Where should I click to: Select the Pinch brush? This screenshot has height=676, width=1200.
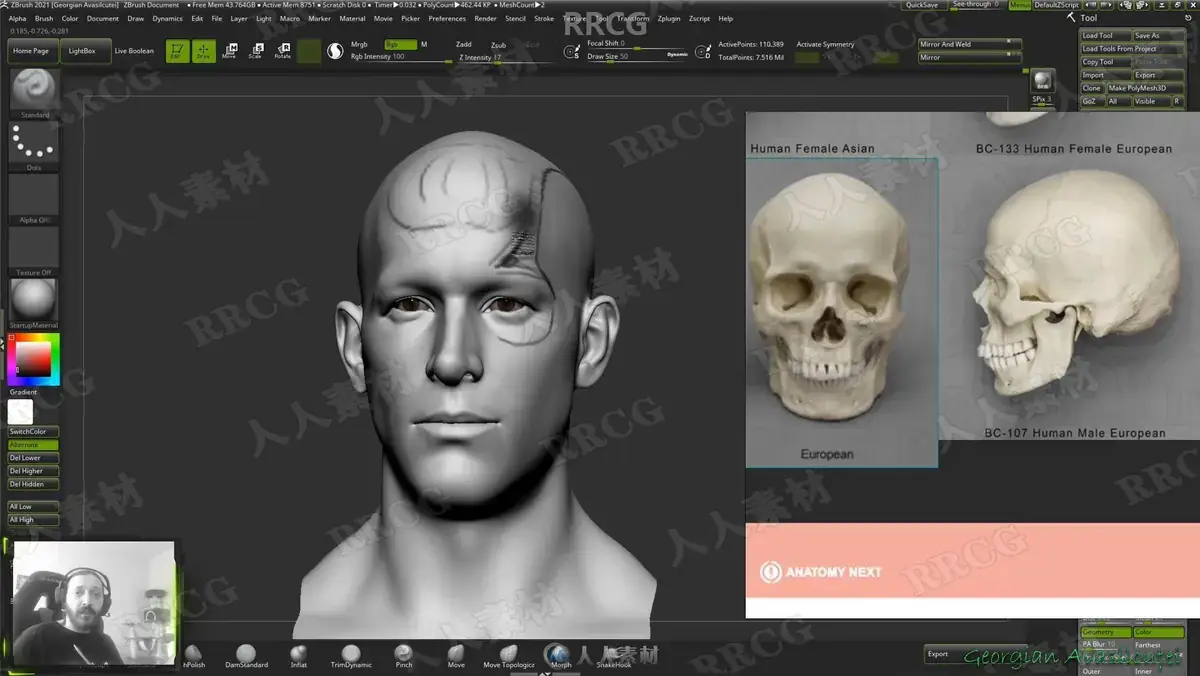click(x=403, y=656)
